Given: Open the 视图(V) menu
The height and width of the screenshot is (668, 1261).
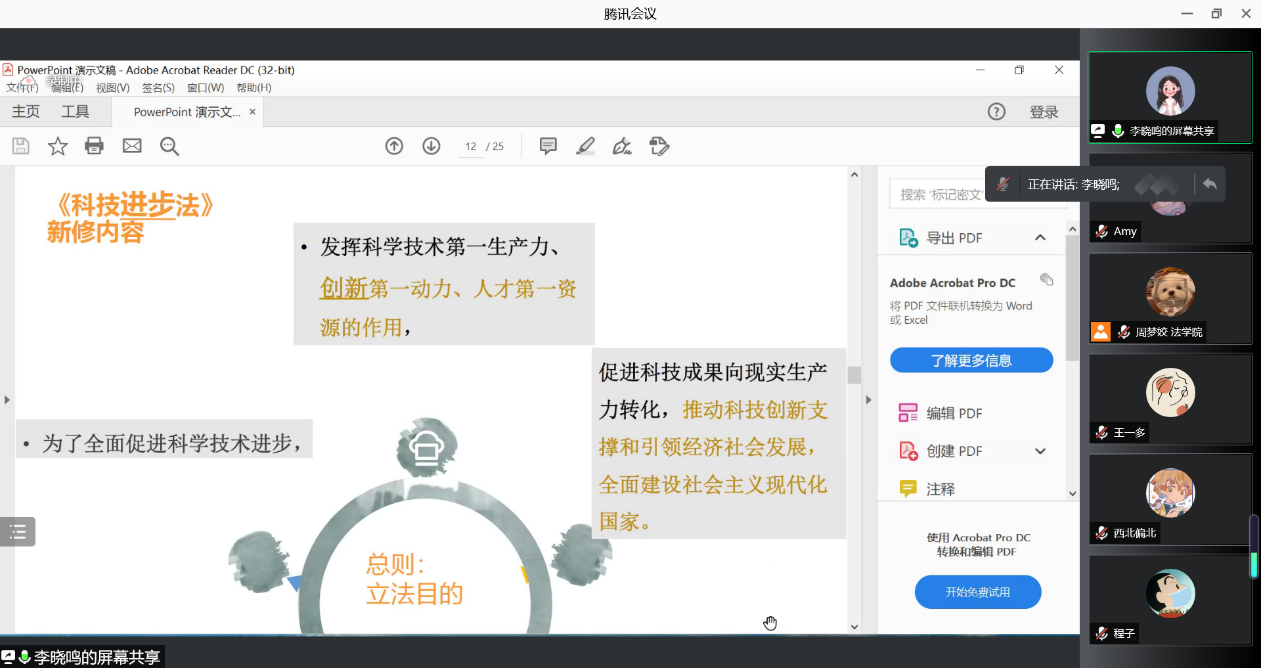Looking at the screenshot, I should coord(113,88).
